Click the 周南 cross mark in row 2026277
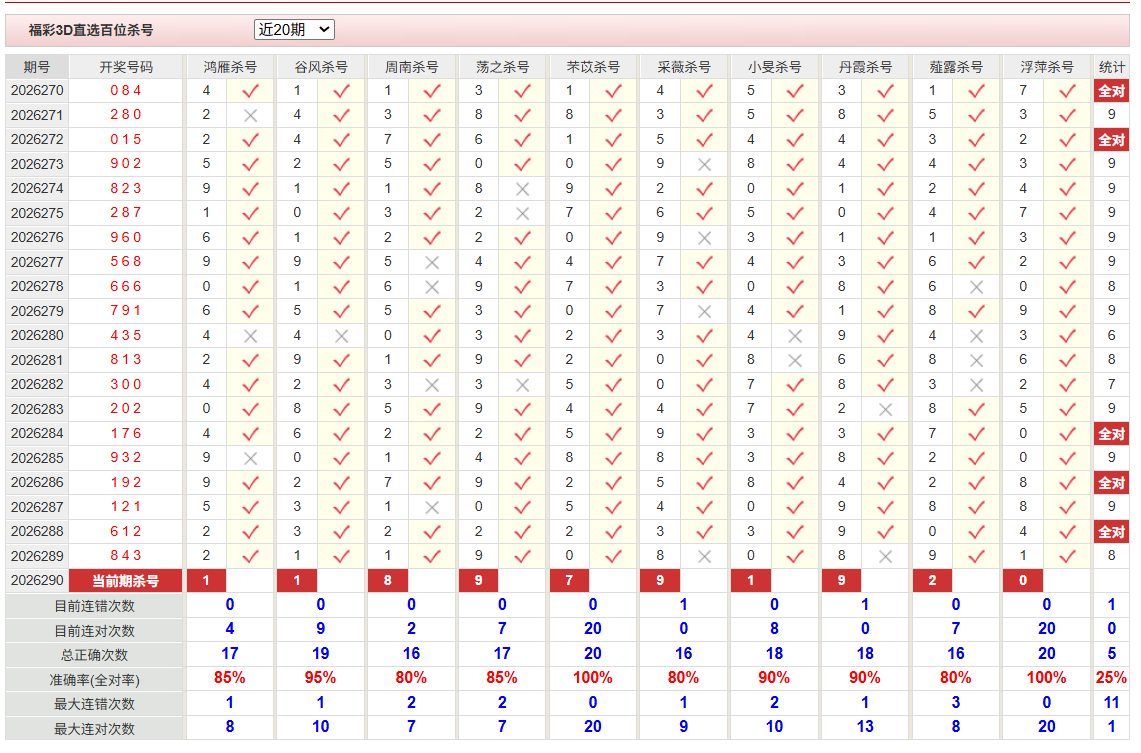Viewport: 1141px width, 753px height. point(432,263)
